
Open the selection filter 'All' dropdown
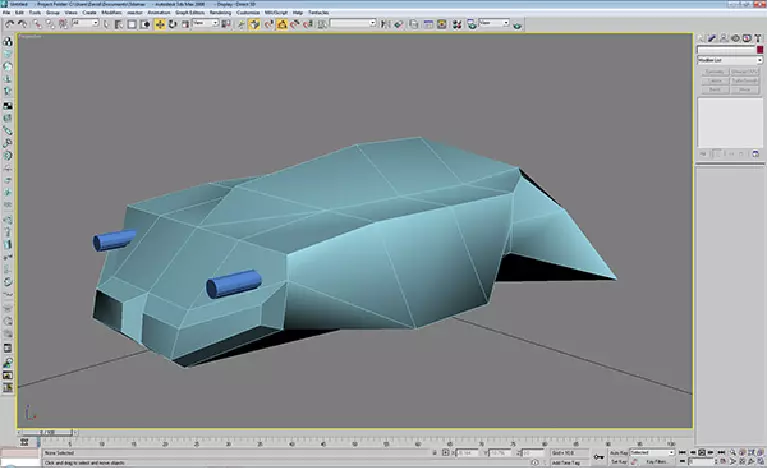coord(86,23)
